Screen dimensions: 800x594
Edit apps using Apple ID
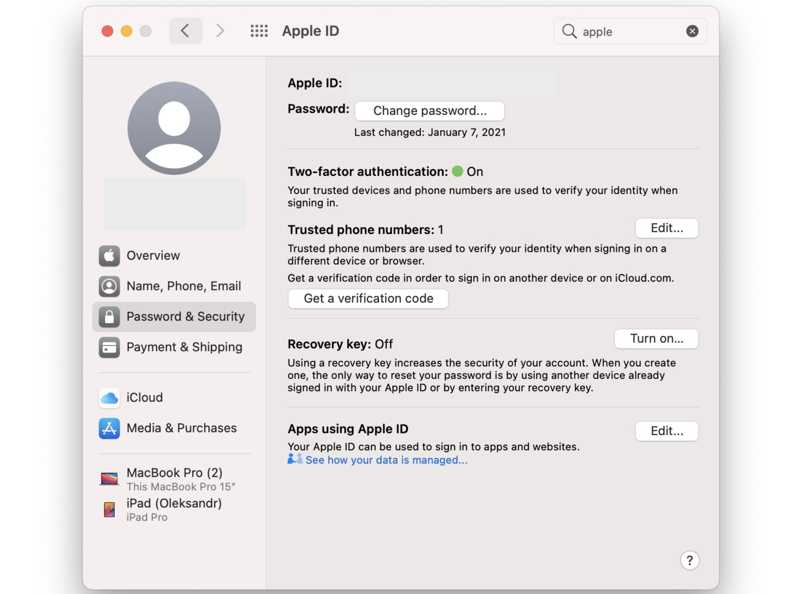[x=666, y=431]
